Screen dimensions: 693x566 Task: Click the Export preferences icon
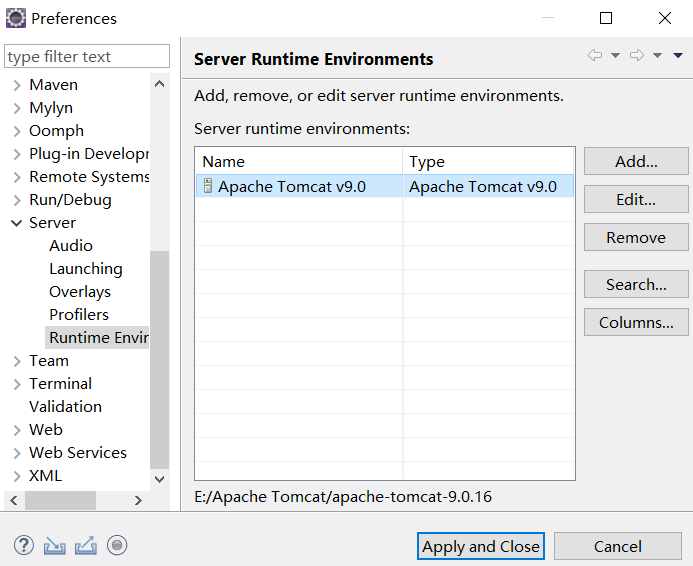point(86,545)
